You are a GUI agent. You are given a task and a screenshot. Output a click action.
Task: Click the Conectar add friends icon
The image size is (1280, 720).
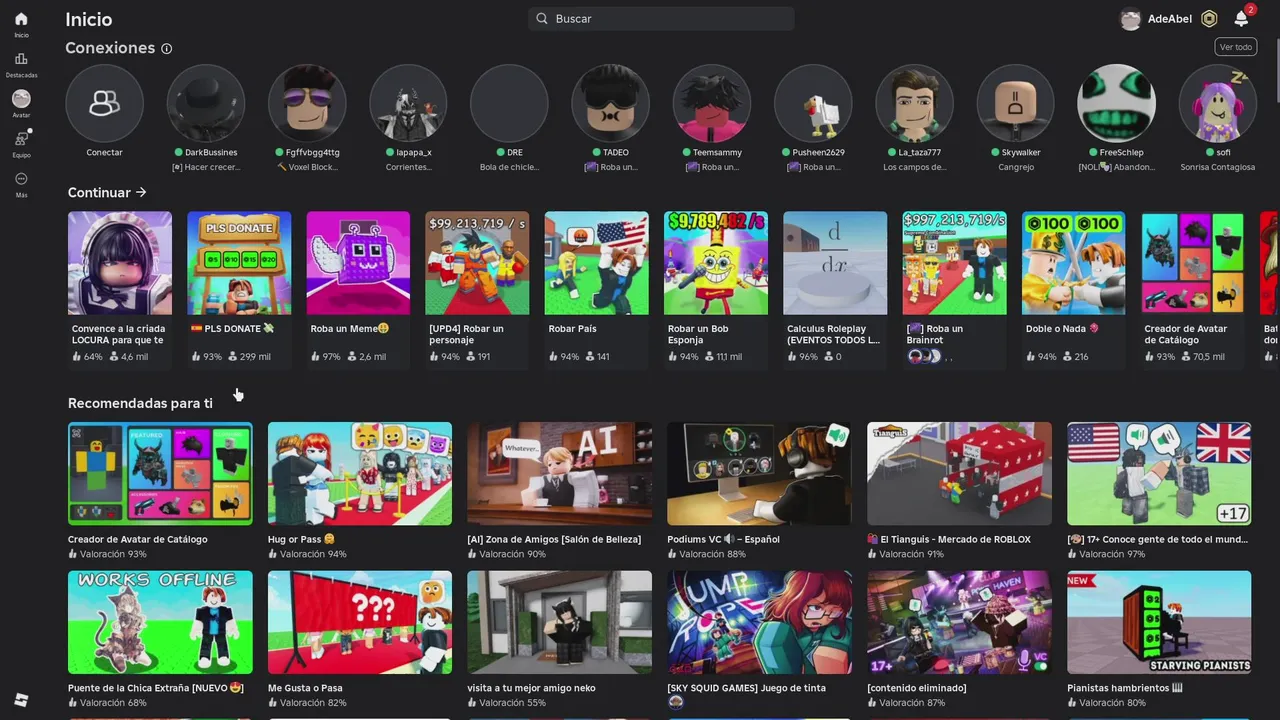pyautogui.click(x=104, y=103)
